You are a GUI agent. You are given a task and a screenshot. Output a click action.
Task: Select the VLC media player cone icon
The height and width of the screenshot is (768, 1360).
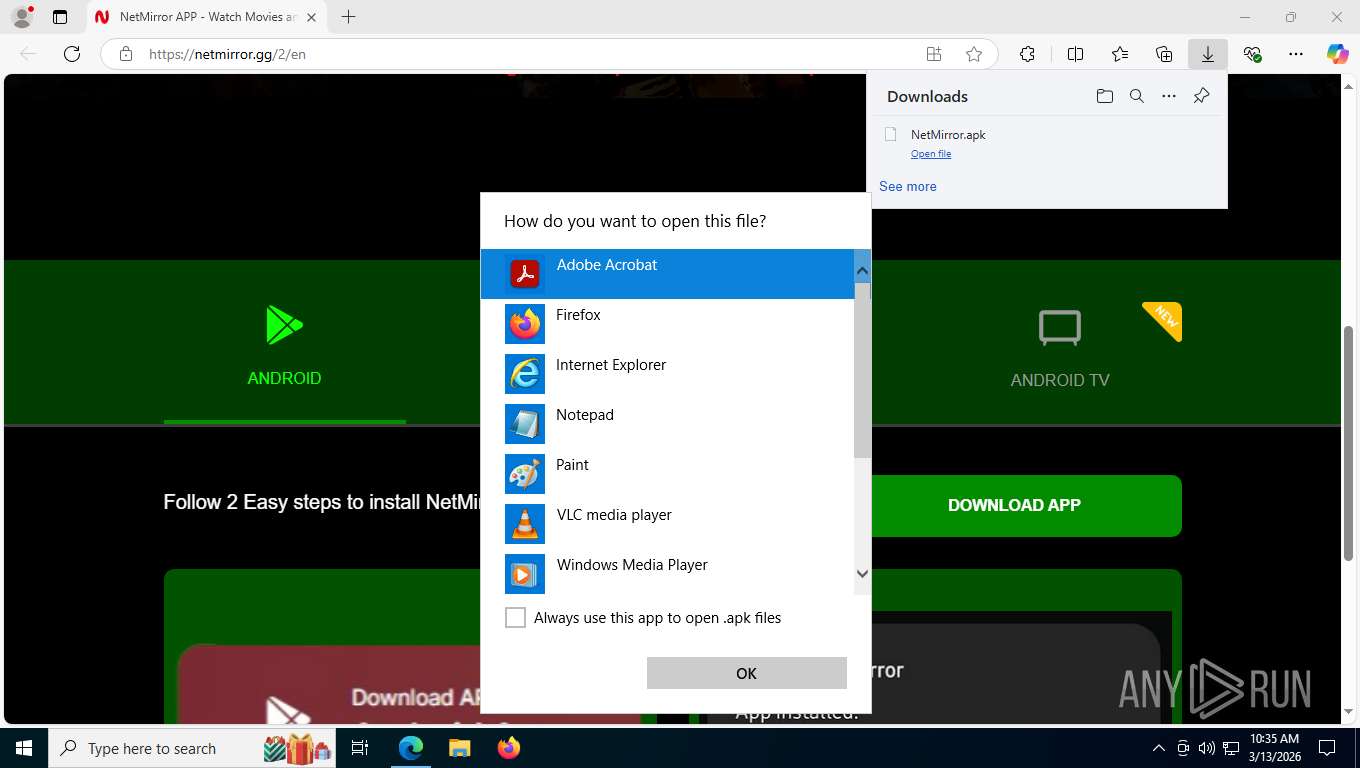tap(525, 524)
